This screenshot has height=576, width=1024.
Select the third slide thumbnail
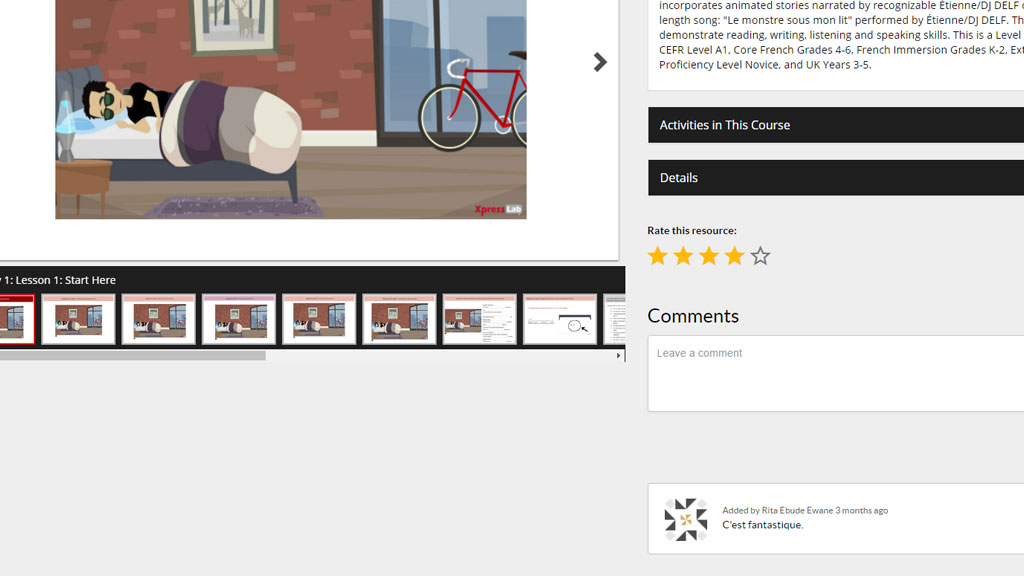pyautogui.click(x=159, y=319)
